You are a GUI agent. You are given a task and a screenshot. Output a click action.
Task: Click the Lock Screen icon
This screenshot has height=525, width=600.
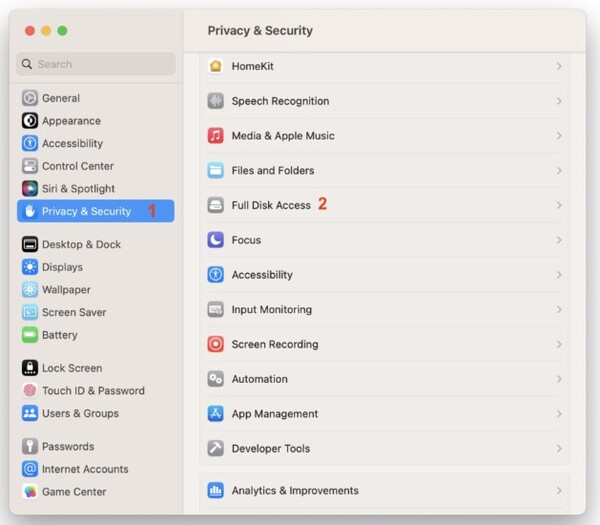(30, 368)
